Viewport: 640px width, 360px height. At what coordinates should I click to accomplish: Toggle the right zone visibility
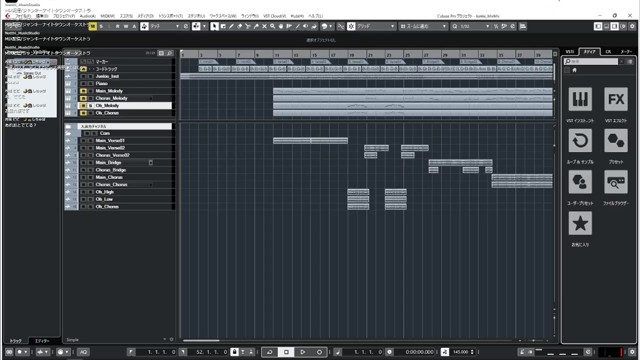pos(614,26)
